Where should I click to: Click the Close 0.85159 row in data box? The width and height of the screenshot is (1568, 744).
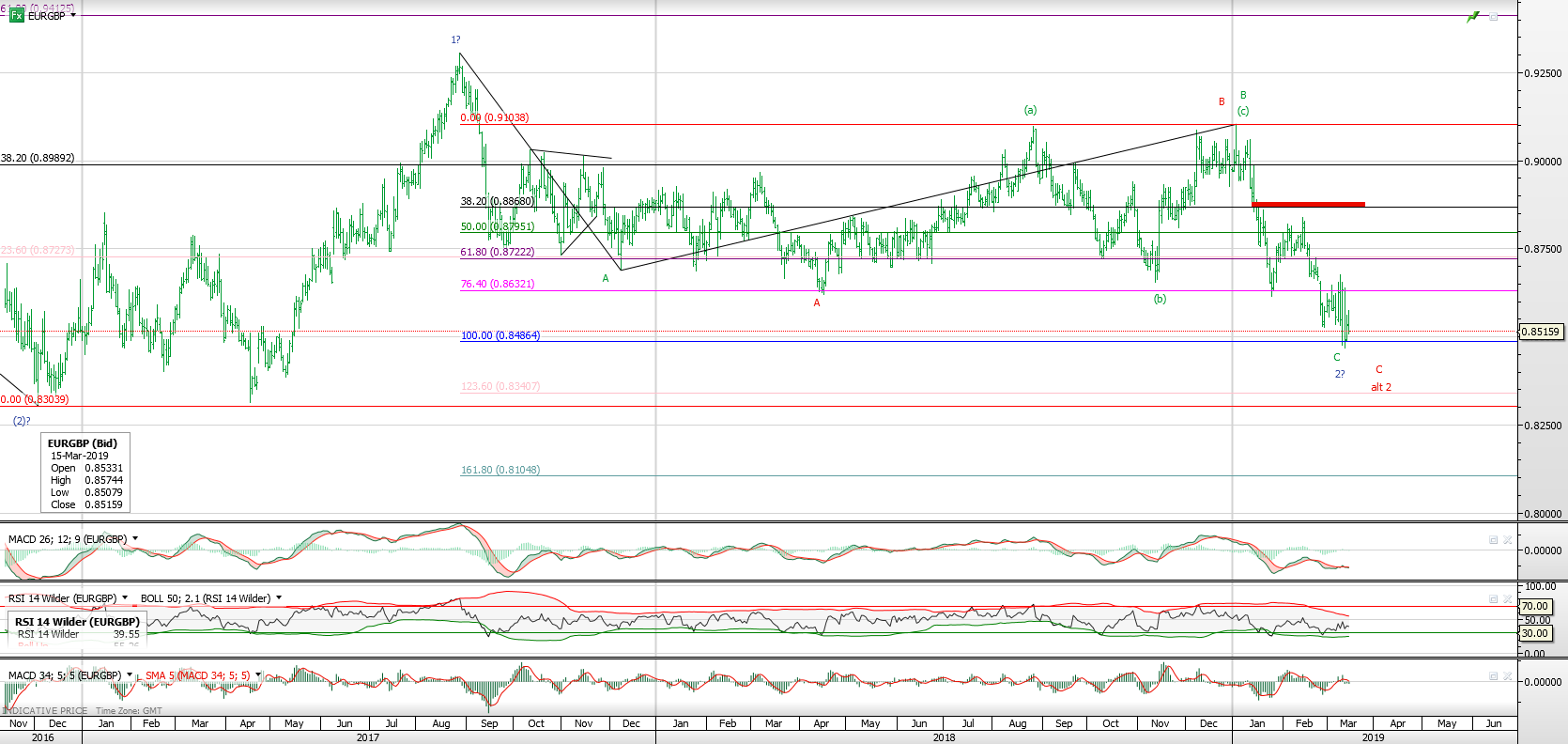coord(86,504)
